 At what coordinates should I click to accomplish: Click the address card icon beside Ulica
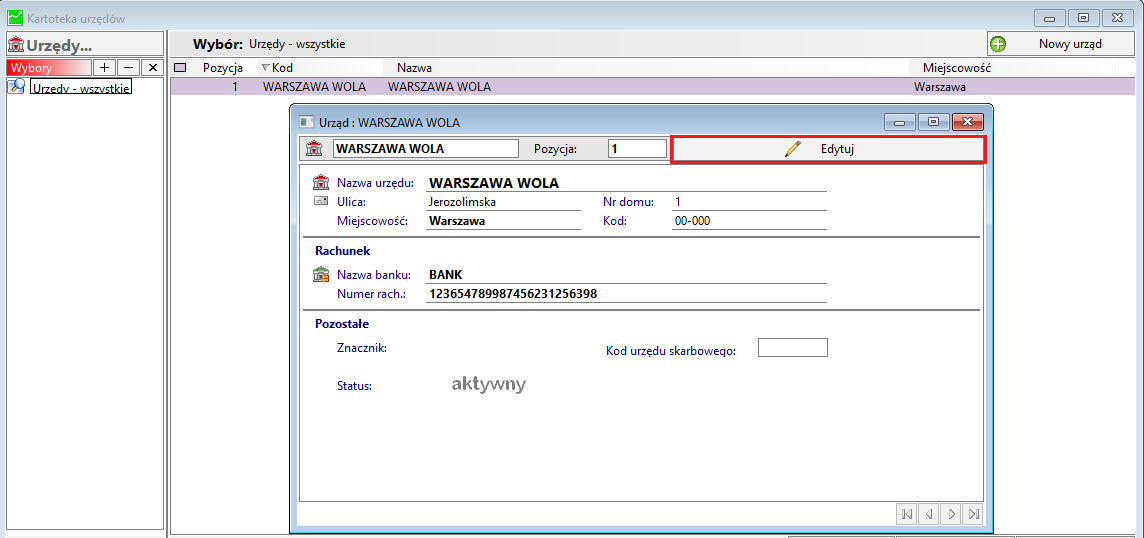pos(321,201)
